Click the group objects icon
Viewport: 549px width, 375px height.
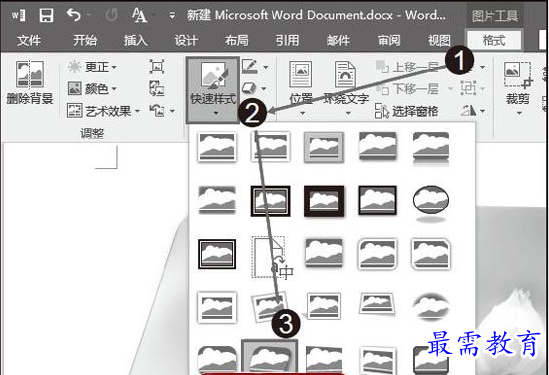tap(468, 88)
